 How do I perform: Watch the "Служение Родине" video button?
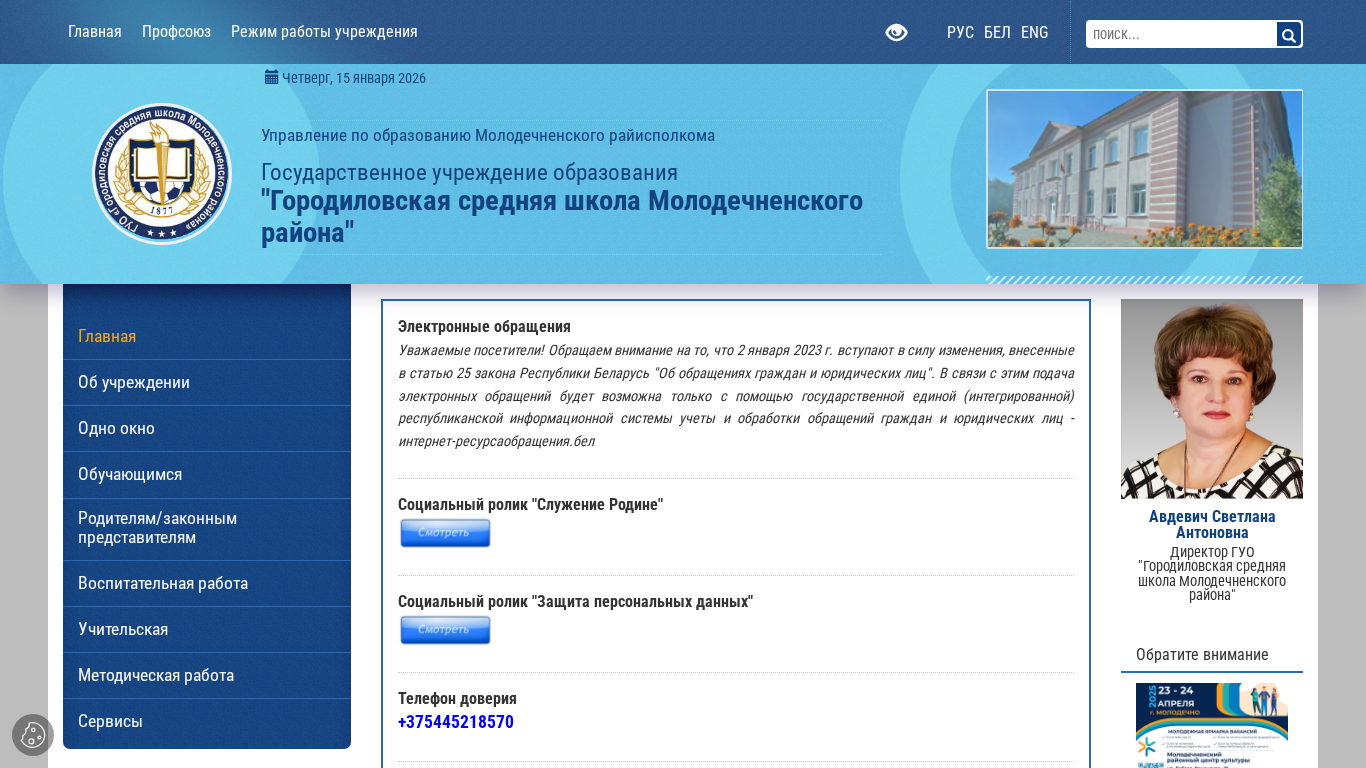point(445,533)
